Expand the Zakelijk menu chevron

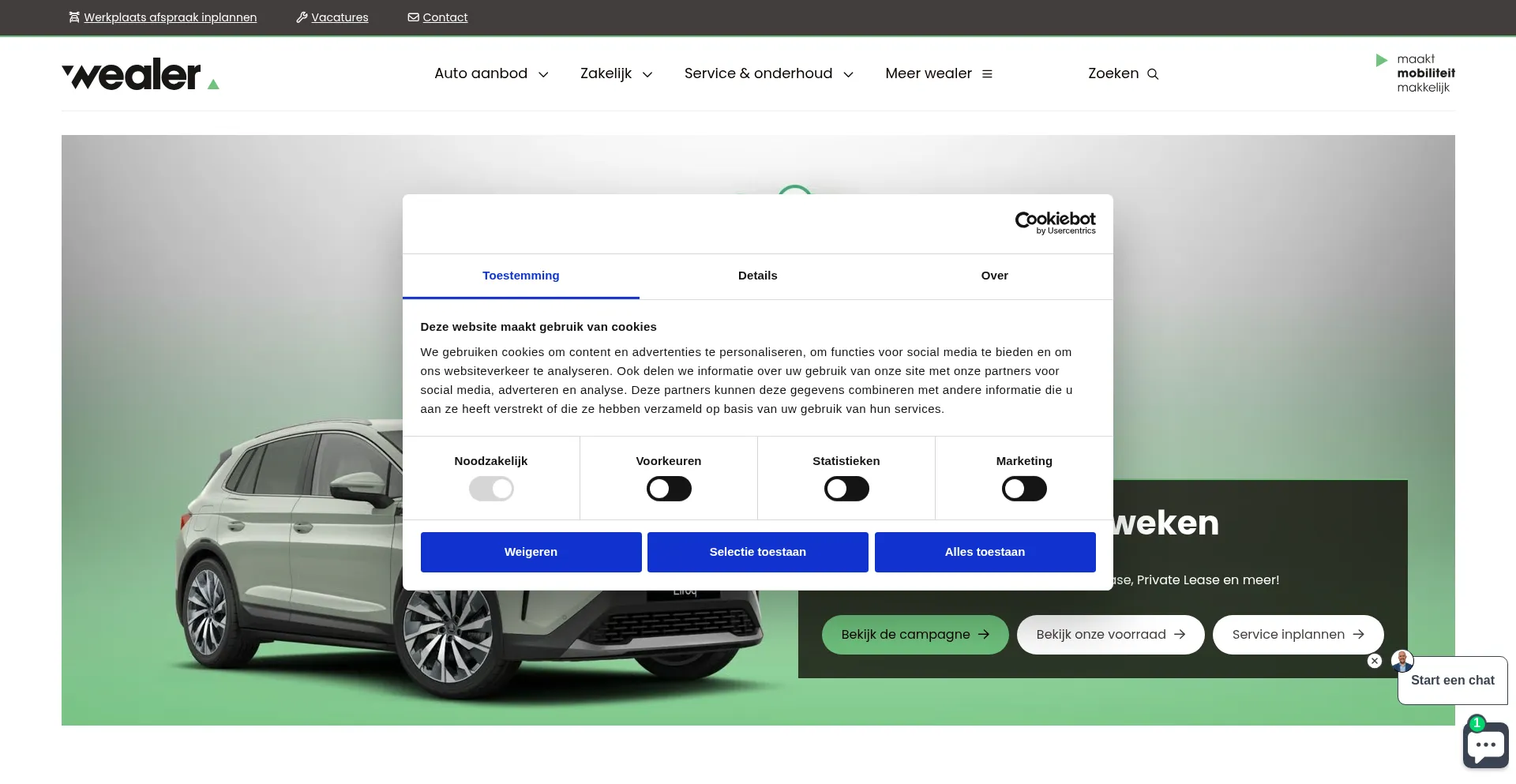(647, 74)
